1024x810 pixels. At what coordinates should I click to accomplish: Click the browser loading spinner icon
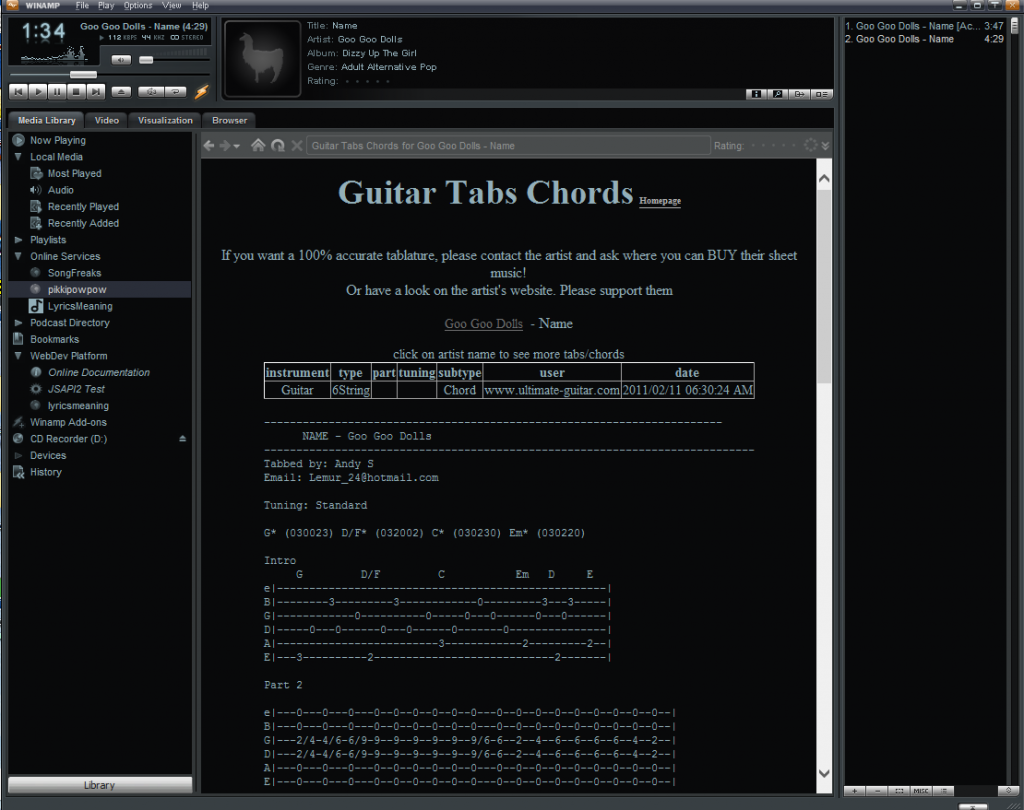click(x=810, y=145)
